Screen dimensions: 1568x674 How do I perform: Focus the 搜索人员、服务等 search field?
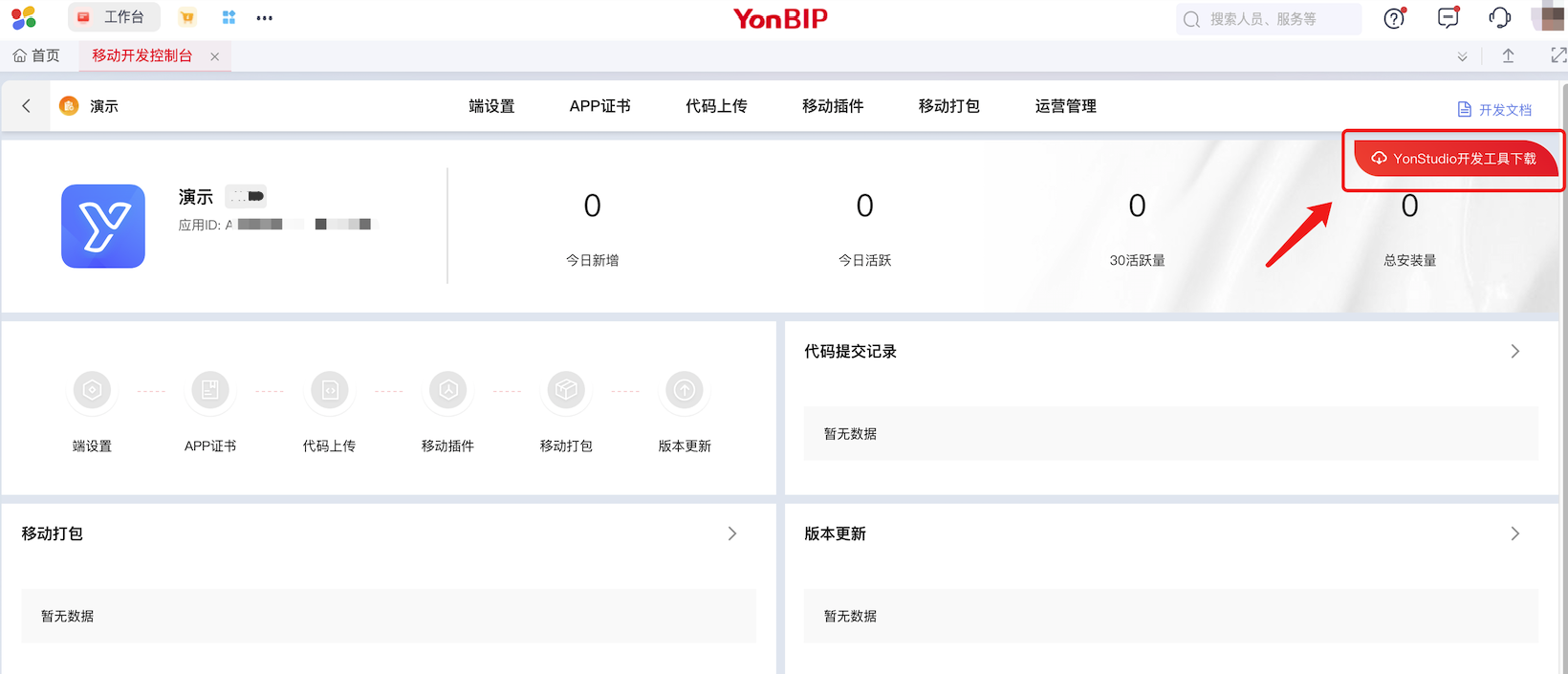click(1269, 18)
